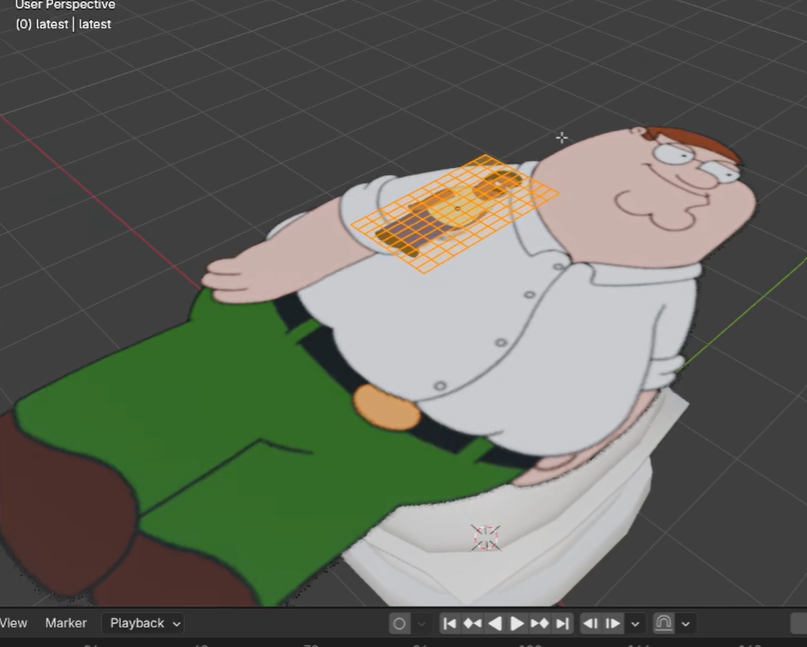Open auto keyframing options dropdown
This screenshot has width=807, height=647.
click(422, 624)
